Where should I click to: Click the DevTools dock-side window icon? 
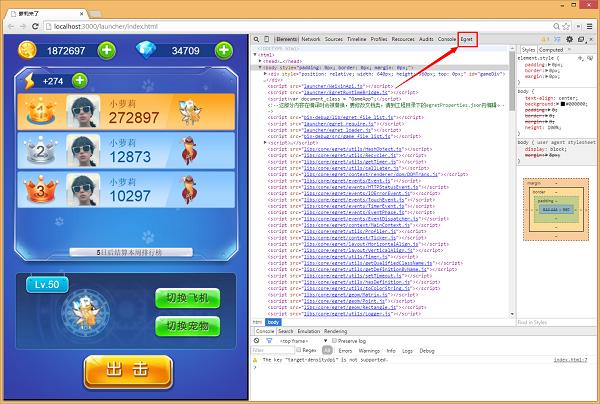(581, 39)
